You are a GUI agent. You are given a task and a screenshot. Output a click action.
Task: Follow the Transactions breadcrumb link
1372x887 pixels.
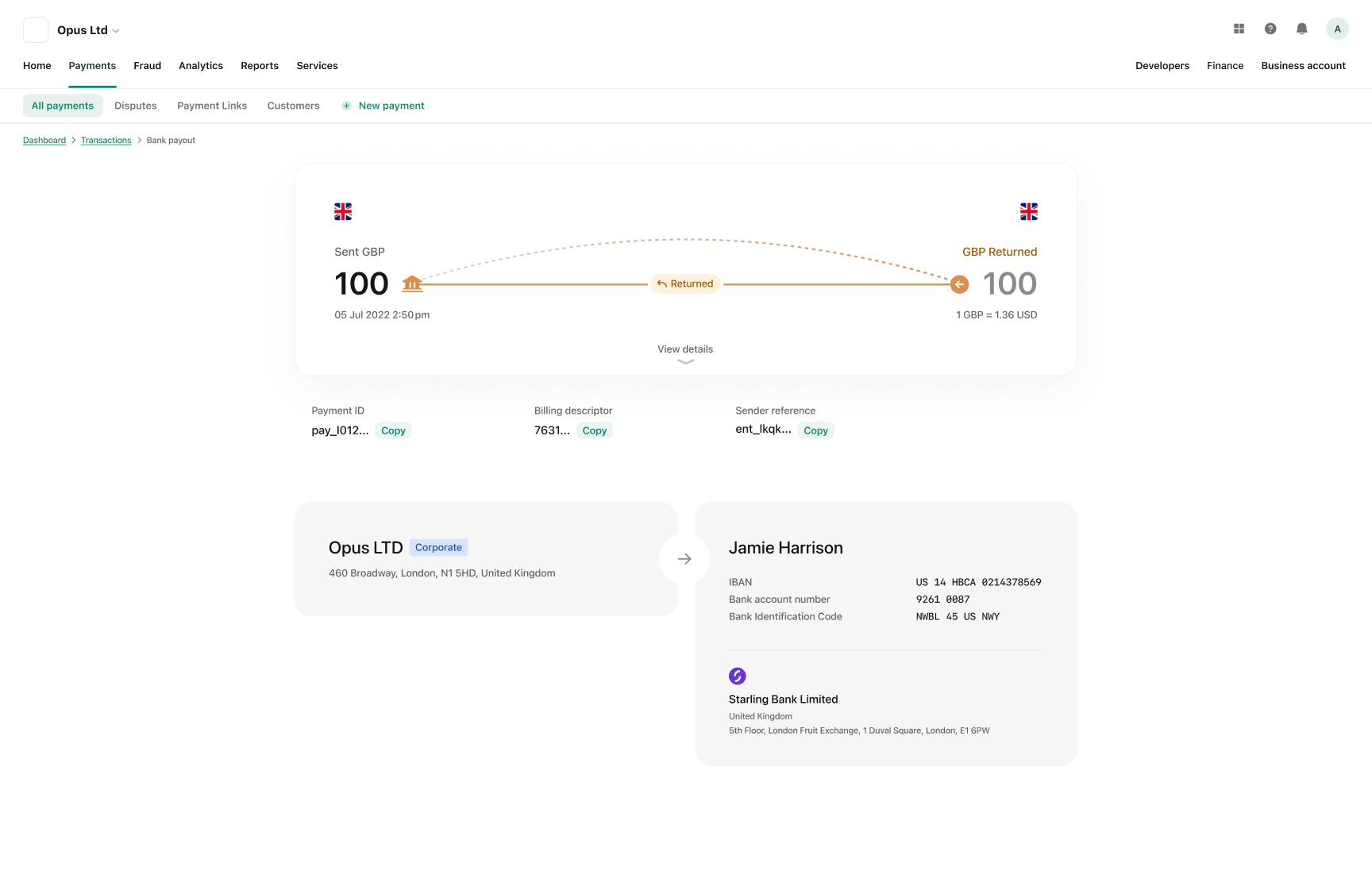[x=106, y=141]
